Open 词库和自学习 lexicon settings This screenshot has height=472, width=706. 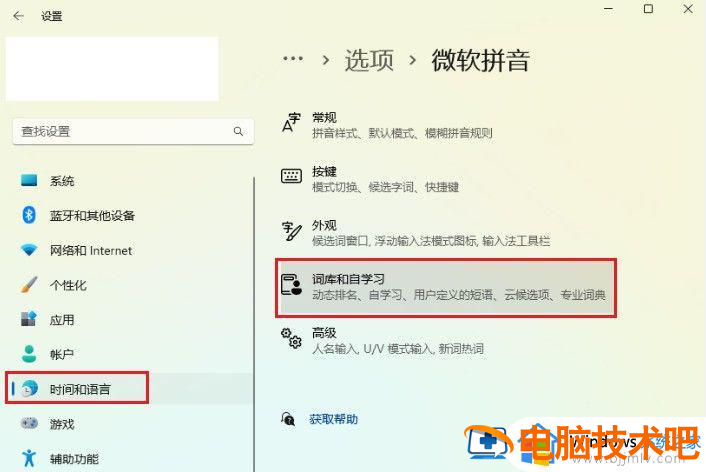pos(446,288)
